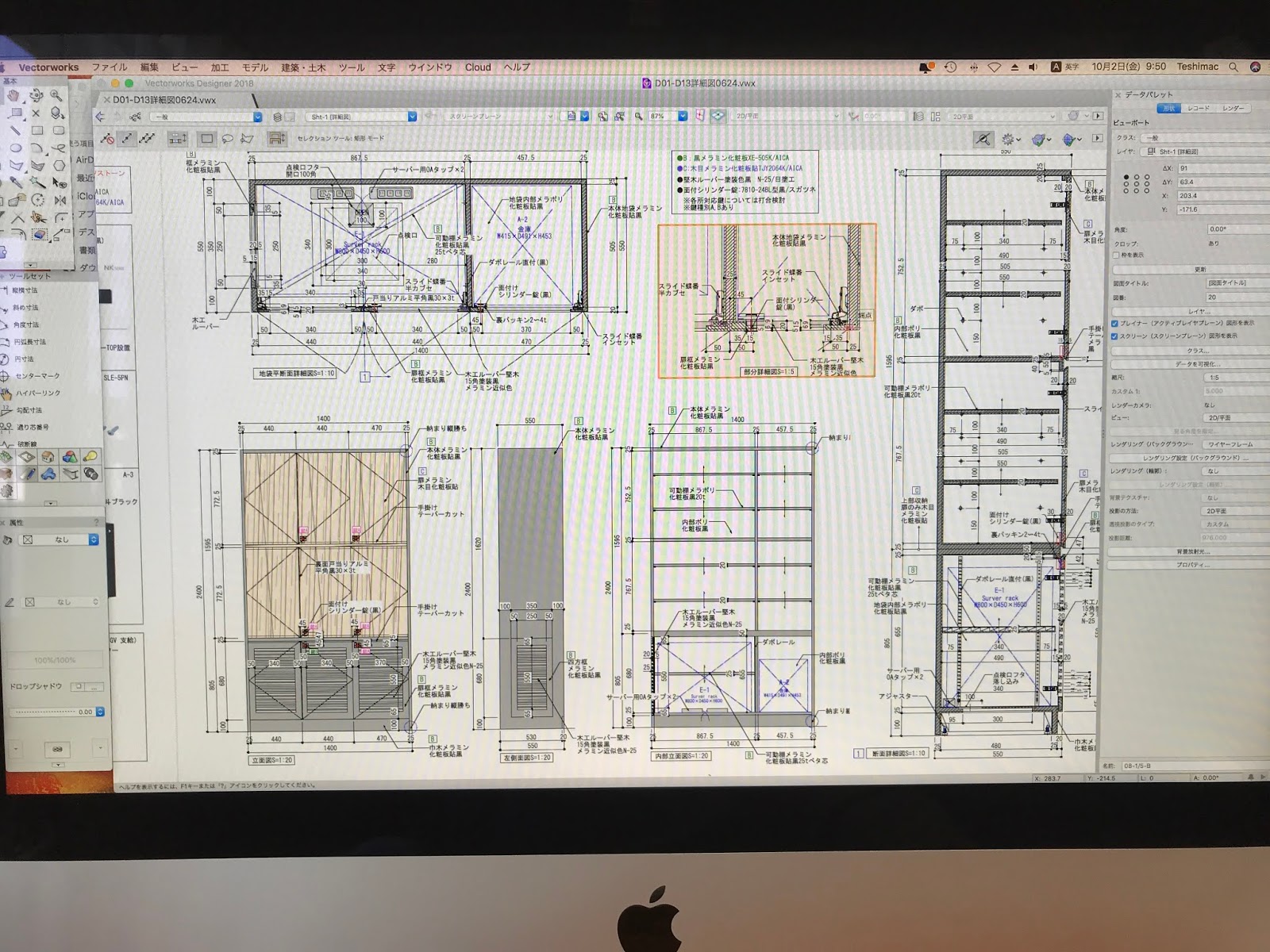This screenshot has width=1270, height=952.
Task: Open the gear preferences quick menu
Action: (1010, 139)
